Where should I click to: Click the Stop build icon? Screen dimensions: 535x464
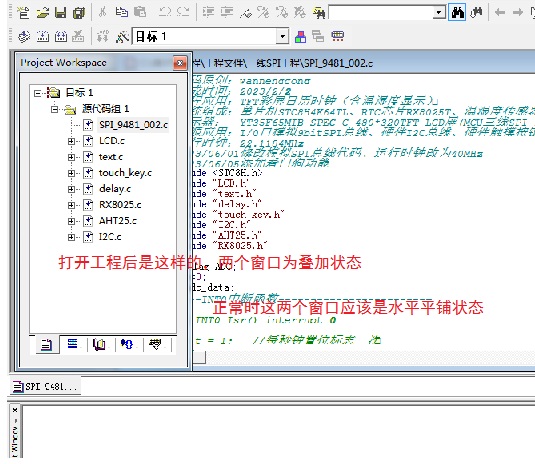pos(78,37)
